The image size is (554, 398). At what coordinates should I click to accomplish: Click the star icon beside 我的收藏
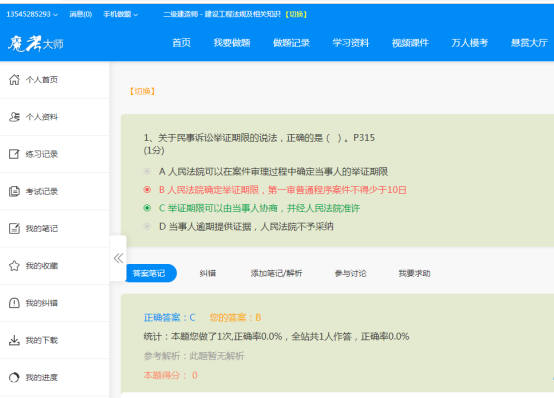coord(14,266)
